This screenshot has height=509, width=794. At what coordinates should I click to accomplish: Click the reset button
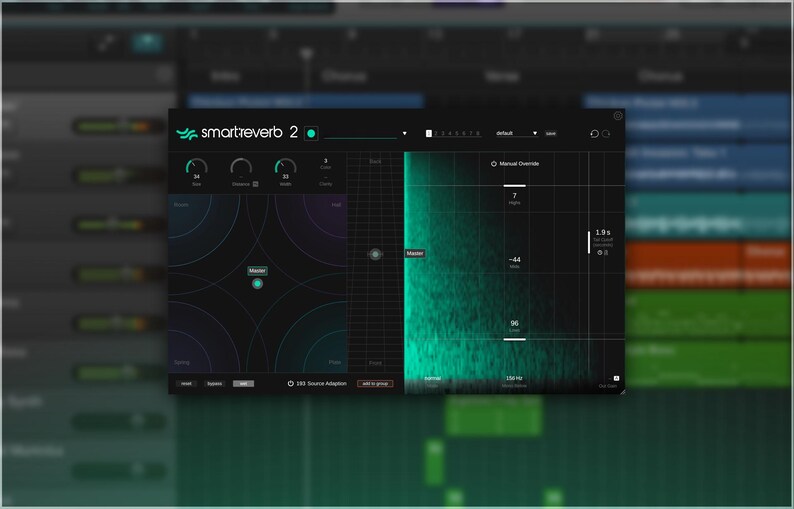(186, 383)
